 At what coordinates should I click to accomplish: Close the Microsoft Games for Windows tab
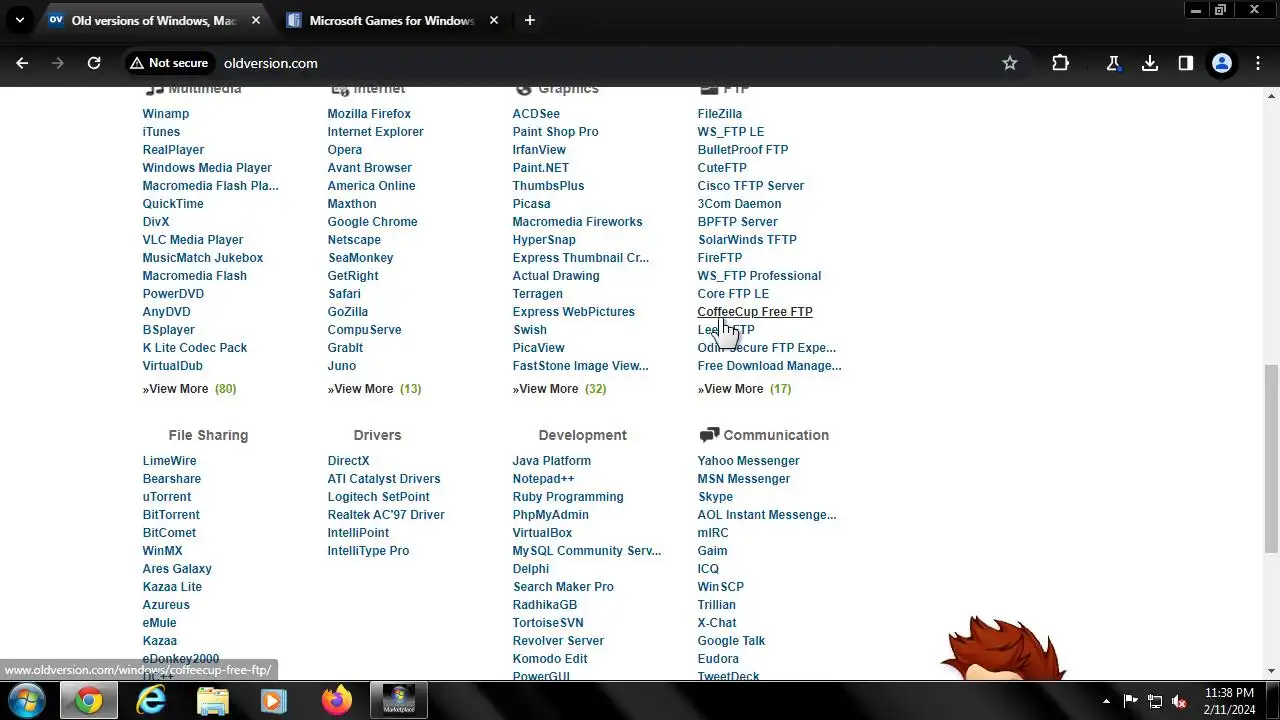click(494, 20)
